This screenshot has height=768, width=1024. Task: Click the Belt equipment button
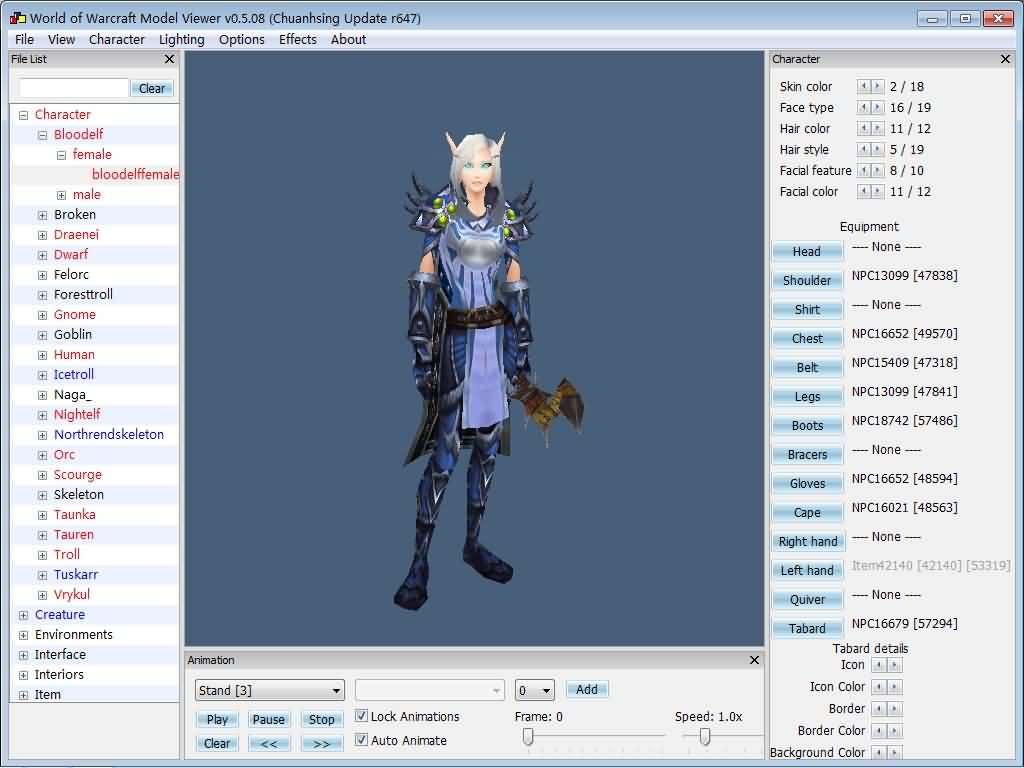807,367
